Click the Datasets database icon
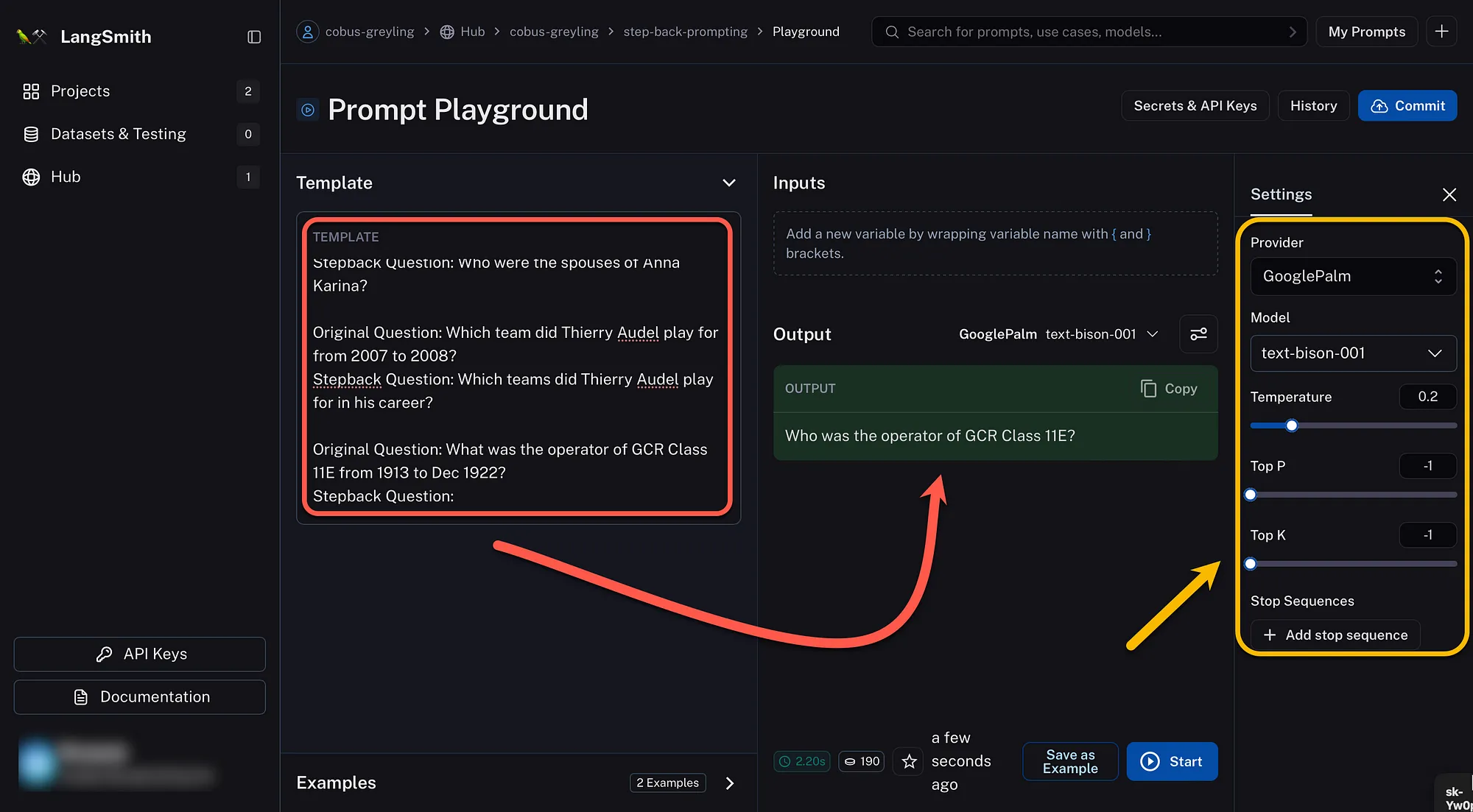This screenshot has width=1473, height=812. pyautogui.click(x=31, y=134)
